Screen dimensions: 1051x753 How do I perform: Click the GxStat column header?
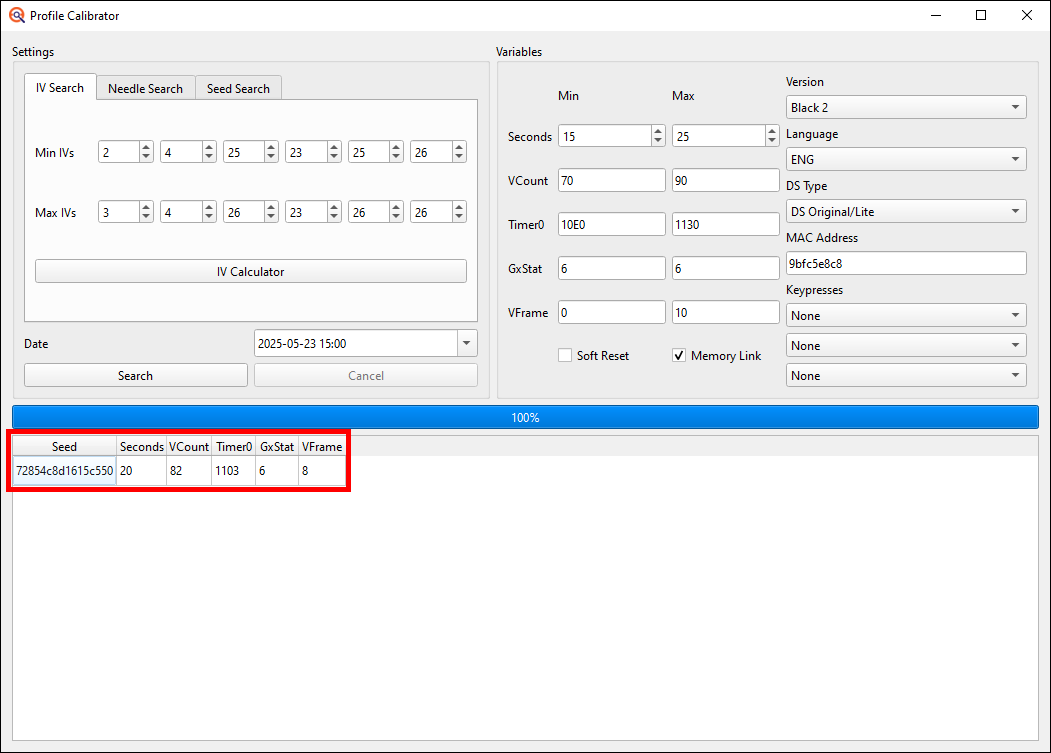click(x=277, y=447)
